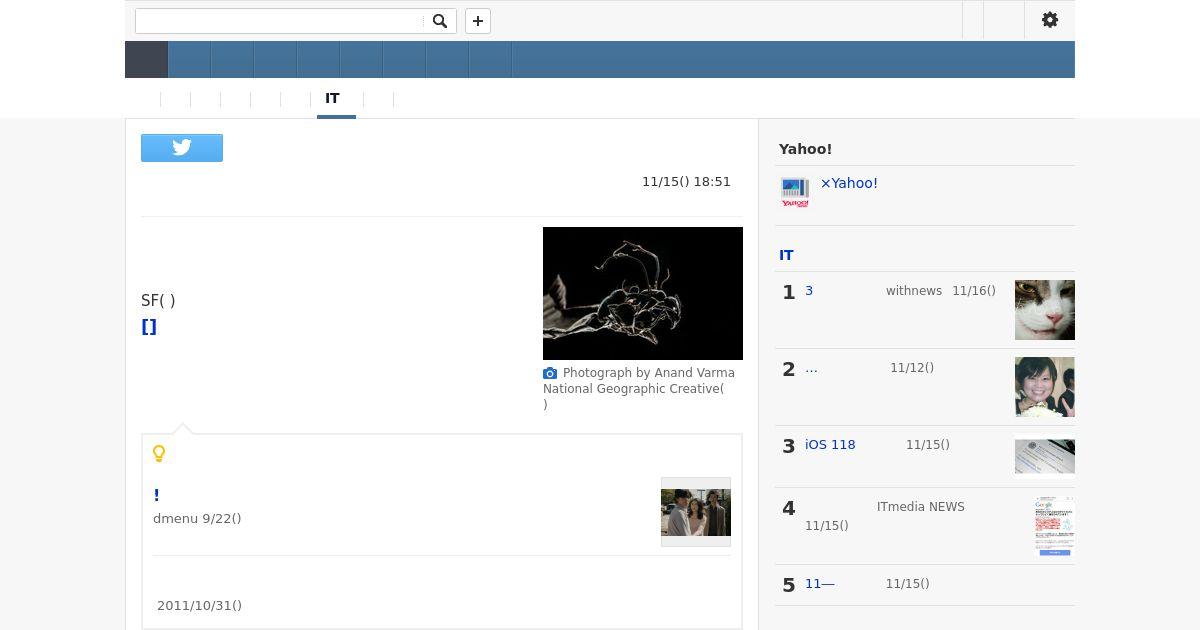Click the plus button beside search
Screen dimensions: 1200x630
[x=478, y=21]
